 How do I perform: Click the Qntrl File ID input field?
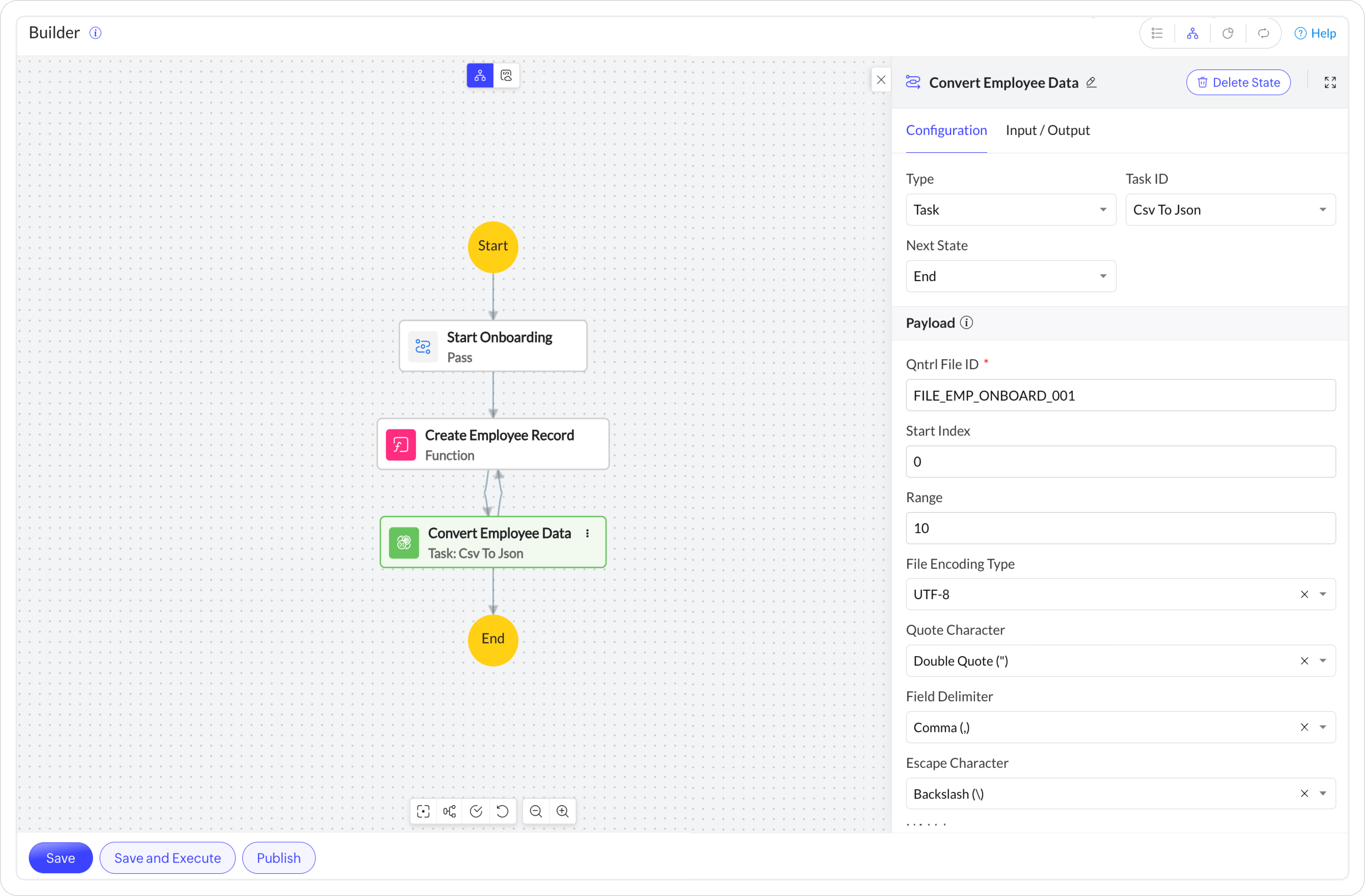pyautogui.click(x=1120, y=396)
